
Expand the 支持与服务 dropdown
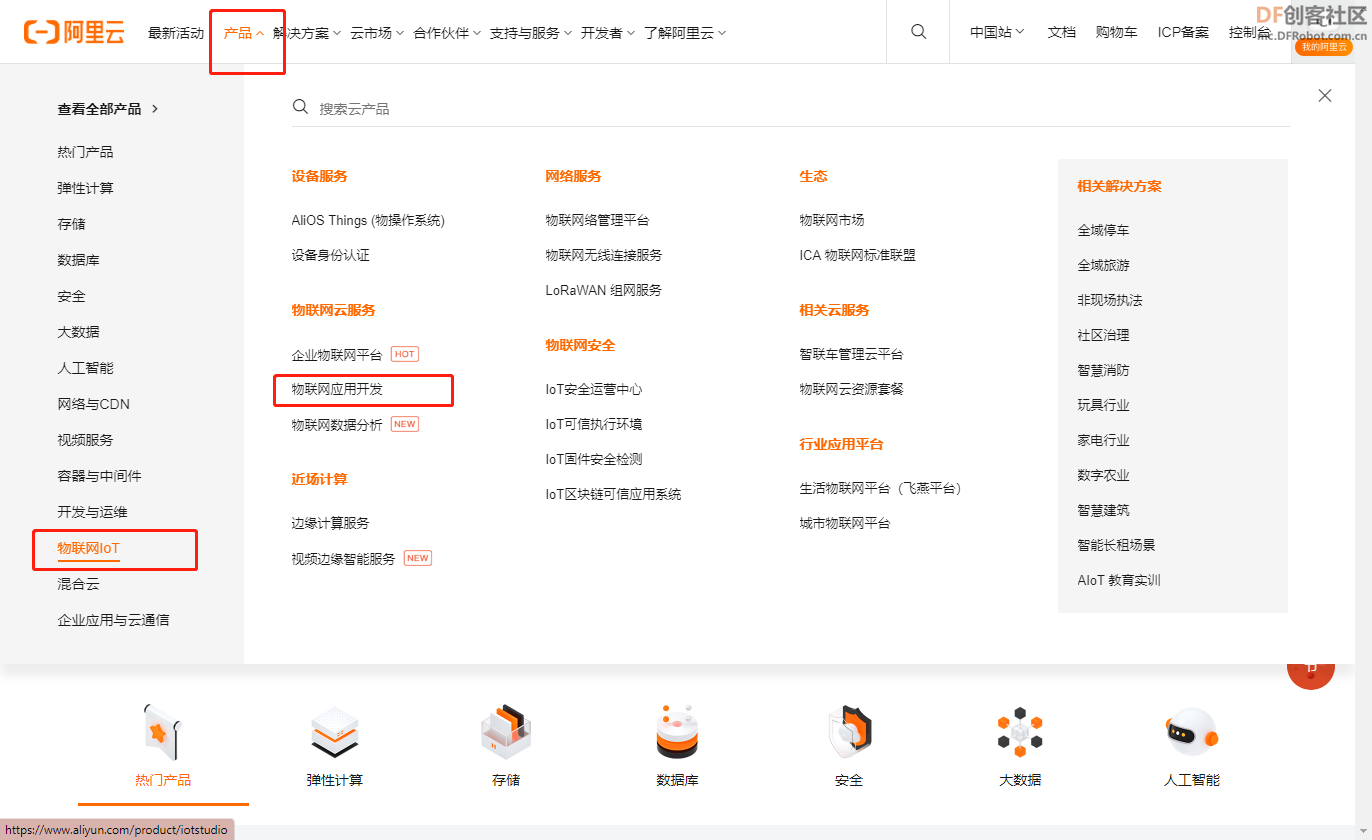pyautogui.click(x=531, y=33)
